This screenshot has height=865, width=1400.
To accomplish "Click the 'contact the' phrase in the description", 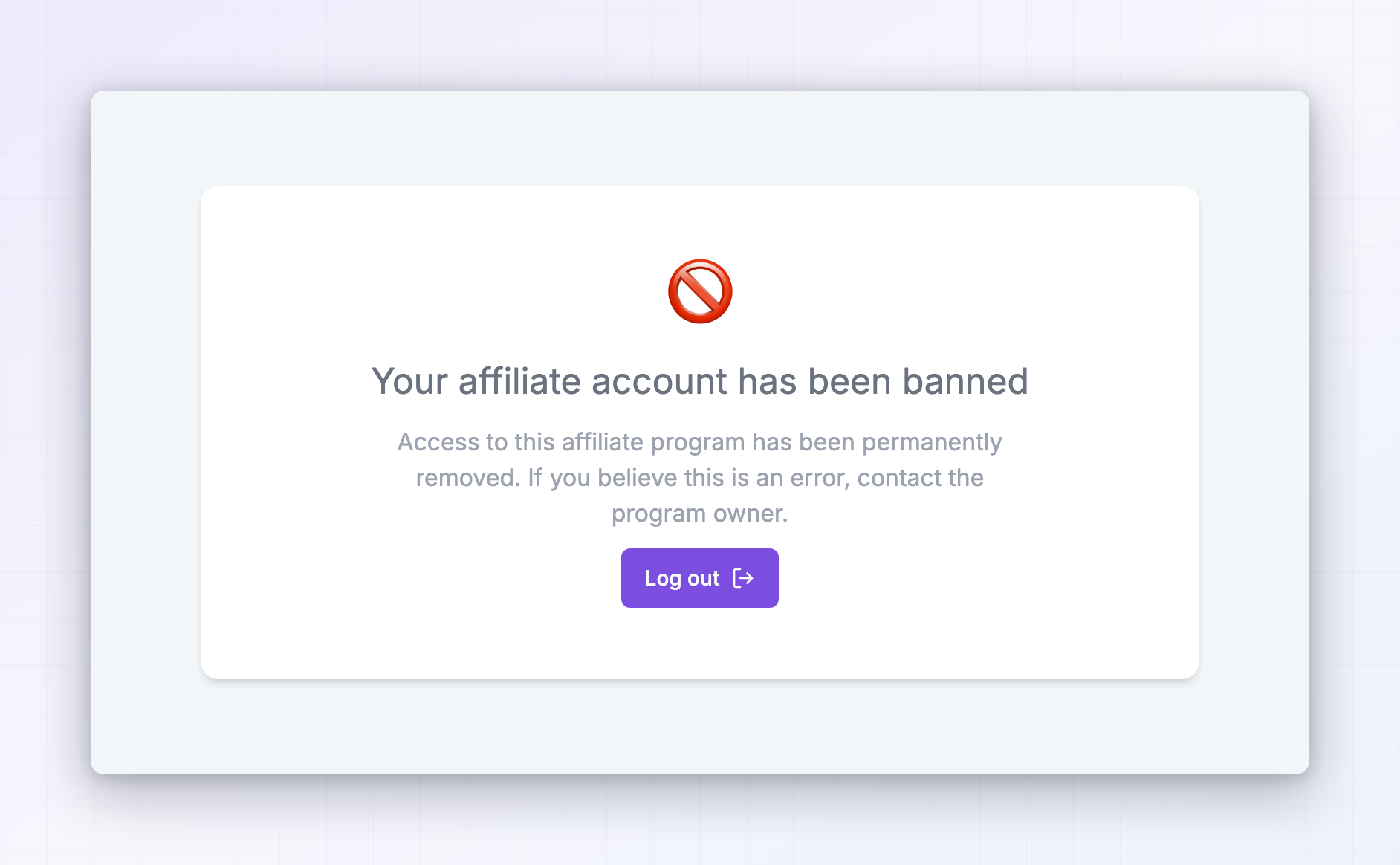I will click(921, 478).
